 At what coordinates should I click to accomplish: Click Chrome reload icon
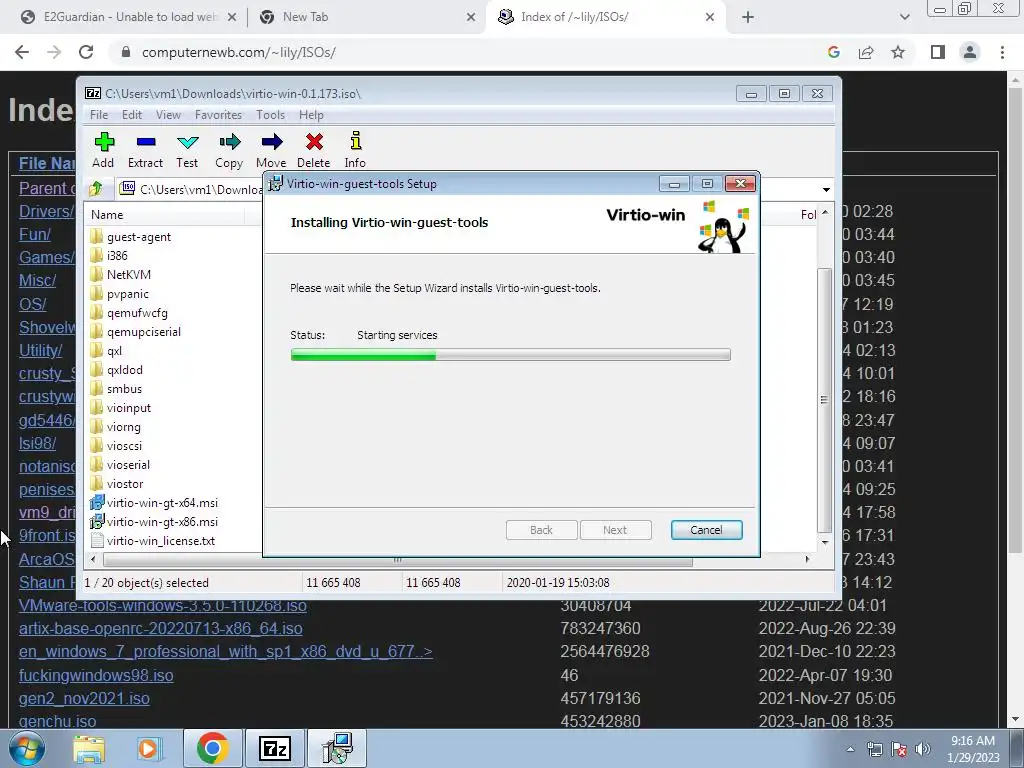86,52
